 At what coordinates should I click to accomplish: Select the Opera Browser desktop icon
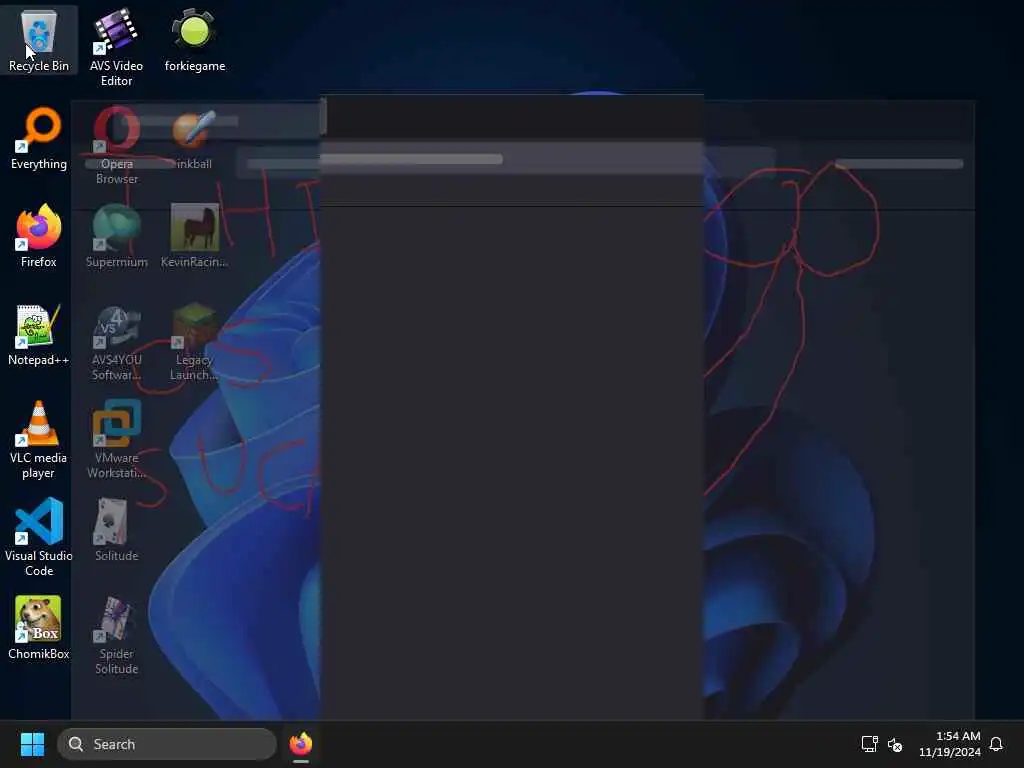coord(116,146)
